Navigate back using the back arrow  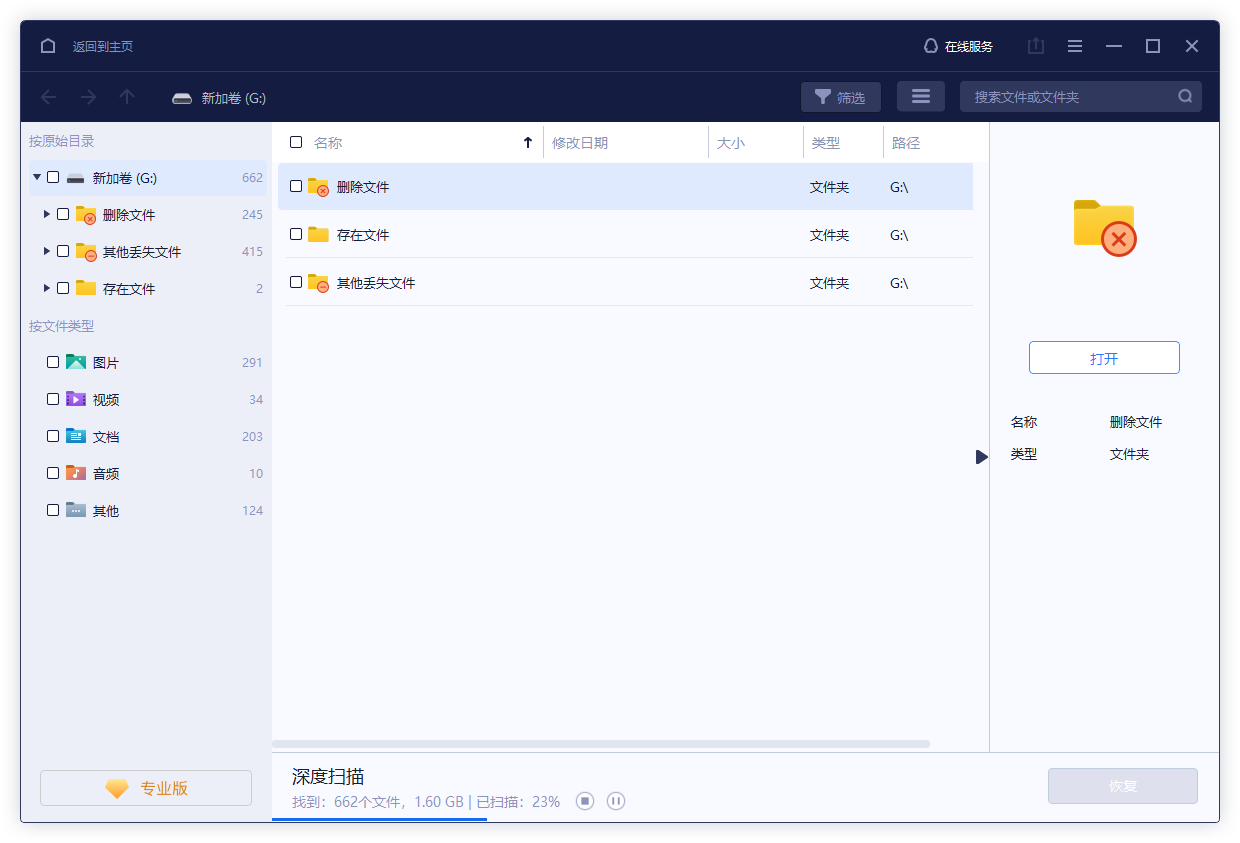48,96
